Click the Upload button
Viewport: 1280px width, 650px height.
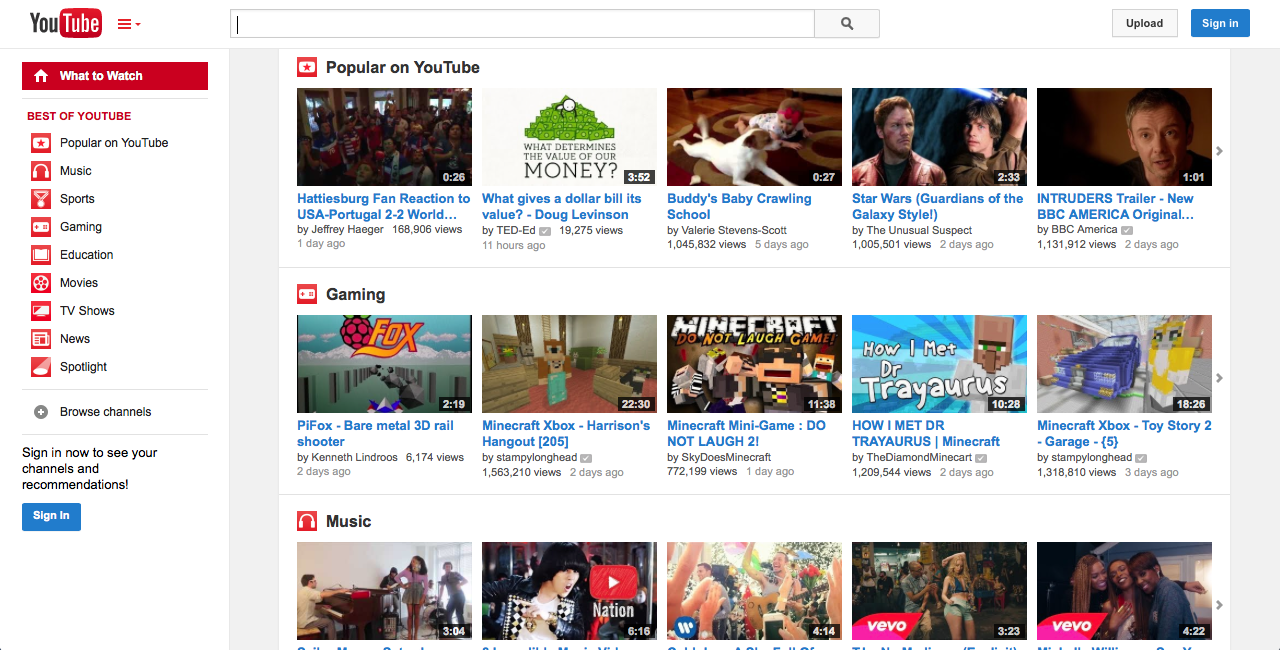pos(1144,23)
